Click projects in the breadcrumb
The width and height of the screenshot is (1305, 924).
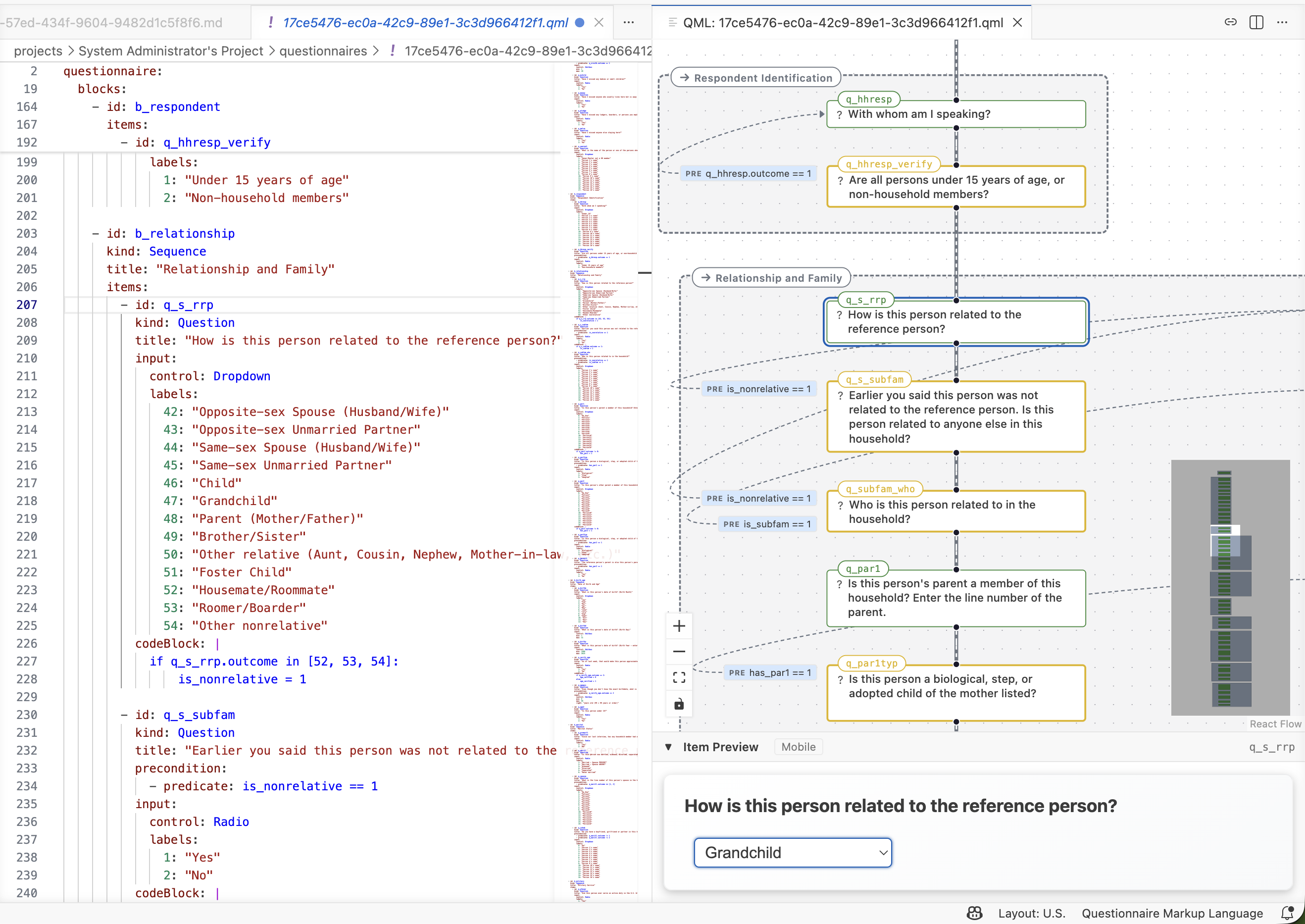[38, 51]
